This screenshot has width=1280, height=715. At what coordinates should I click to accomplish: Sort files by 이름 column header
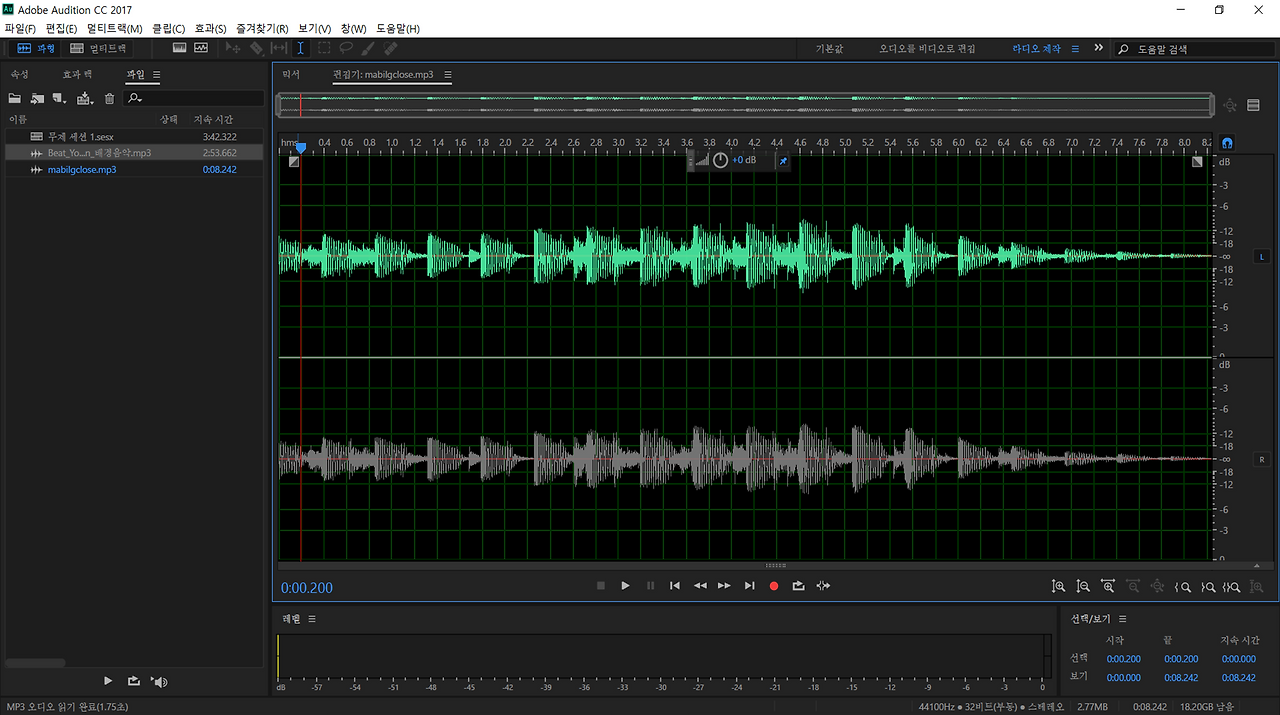pos(18,120)
